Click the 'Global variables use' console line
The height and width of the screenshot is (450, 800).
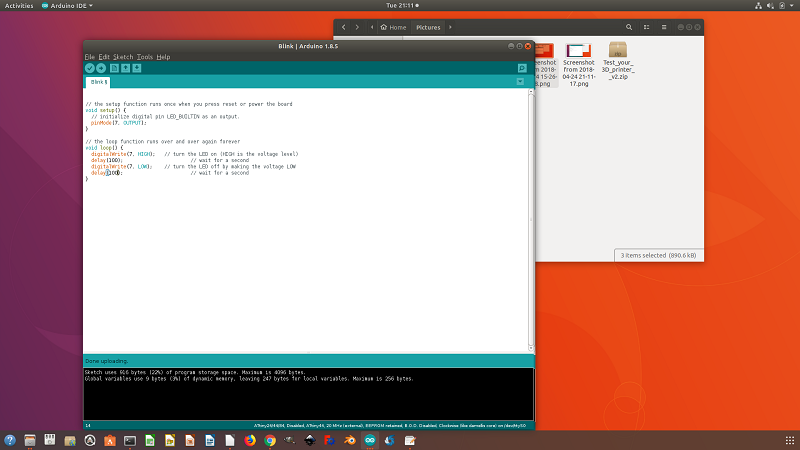point(249,379)
